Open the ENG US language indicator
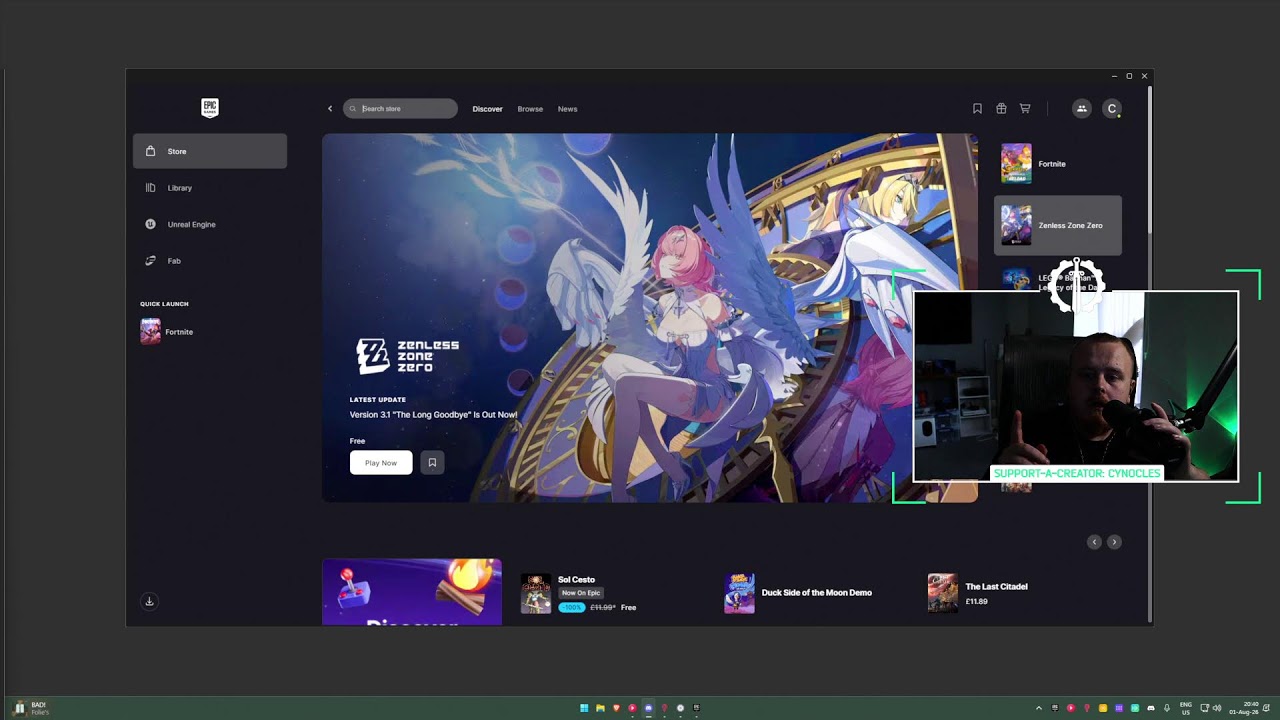This screenshot has width=1280, height=720. (1186, 708)
